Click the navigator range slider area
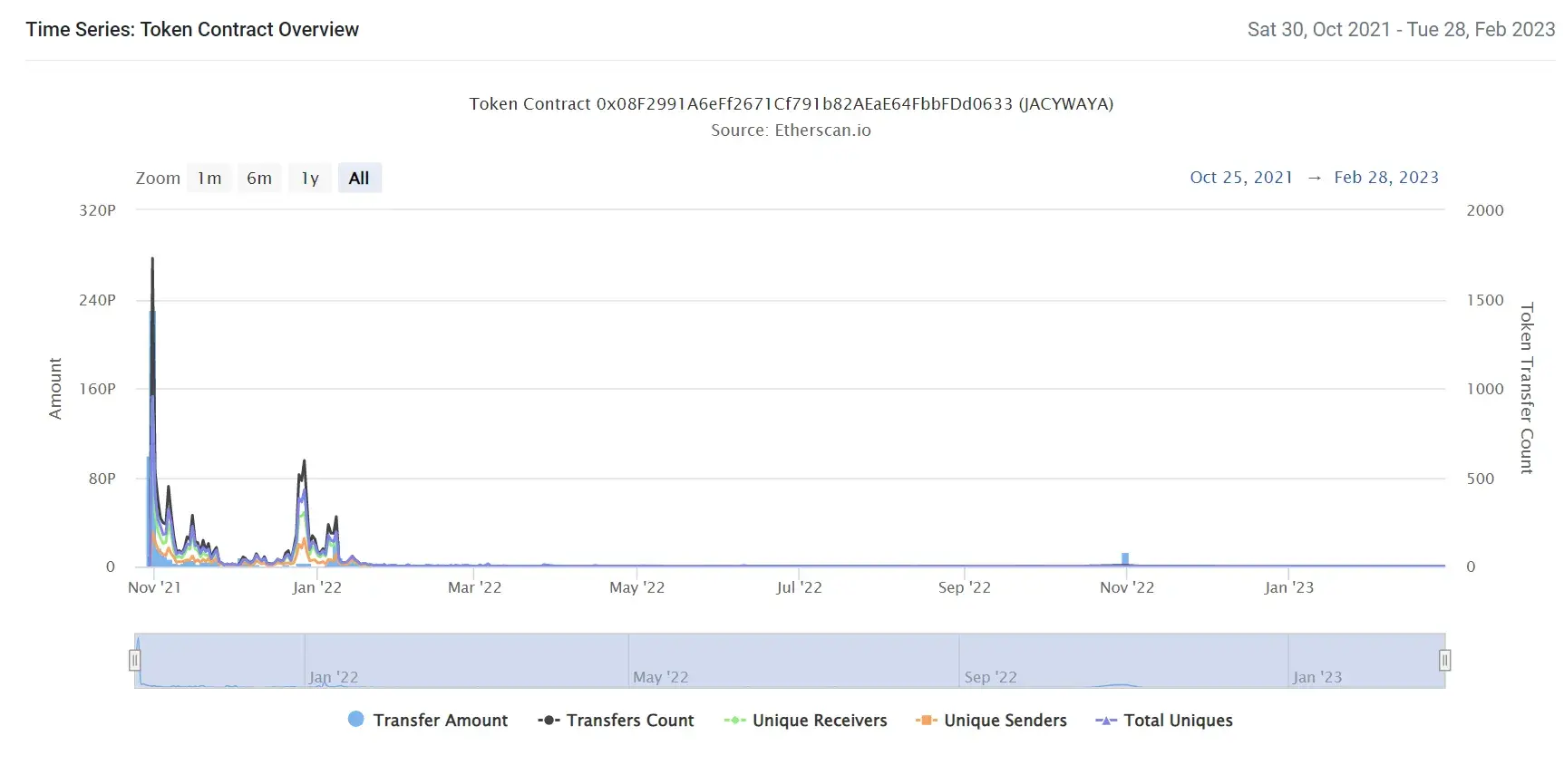The width and height of the screenshot is (1564, 784). 789,660
